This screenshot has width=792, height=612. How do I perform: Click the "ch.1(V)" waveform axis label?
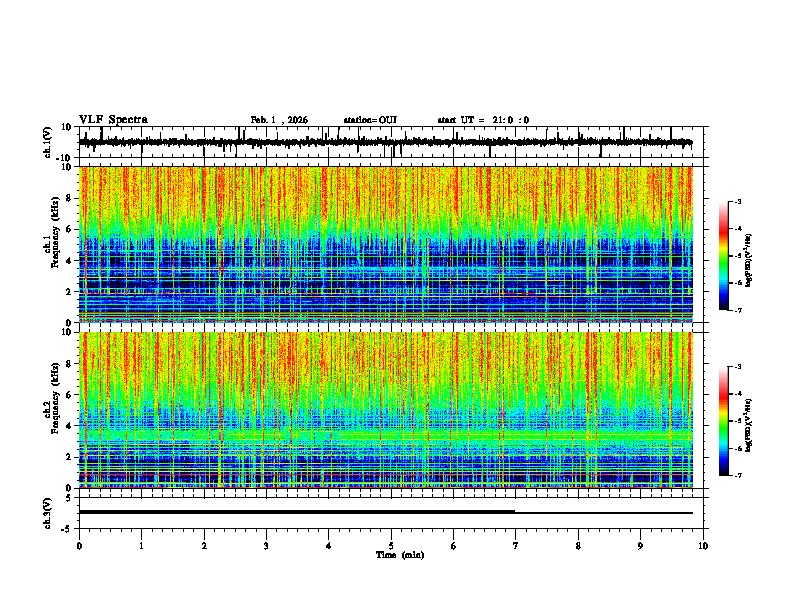[48, 142]
